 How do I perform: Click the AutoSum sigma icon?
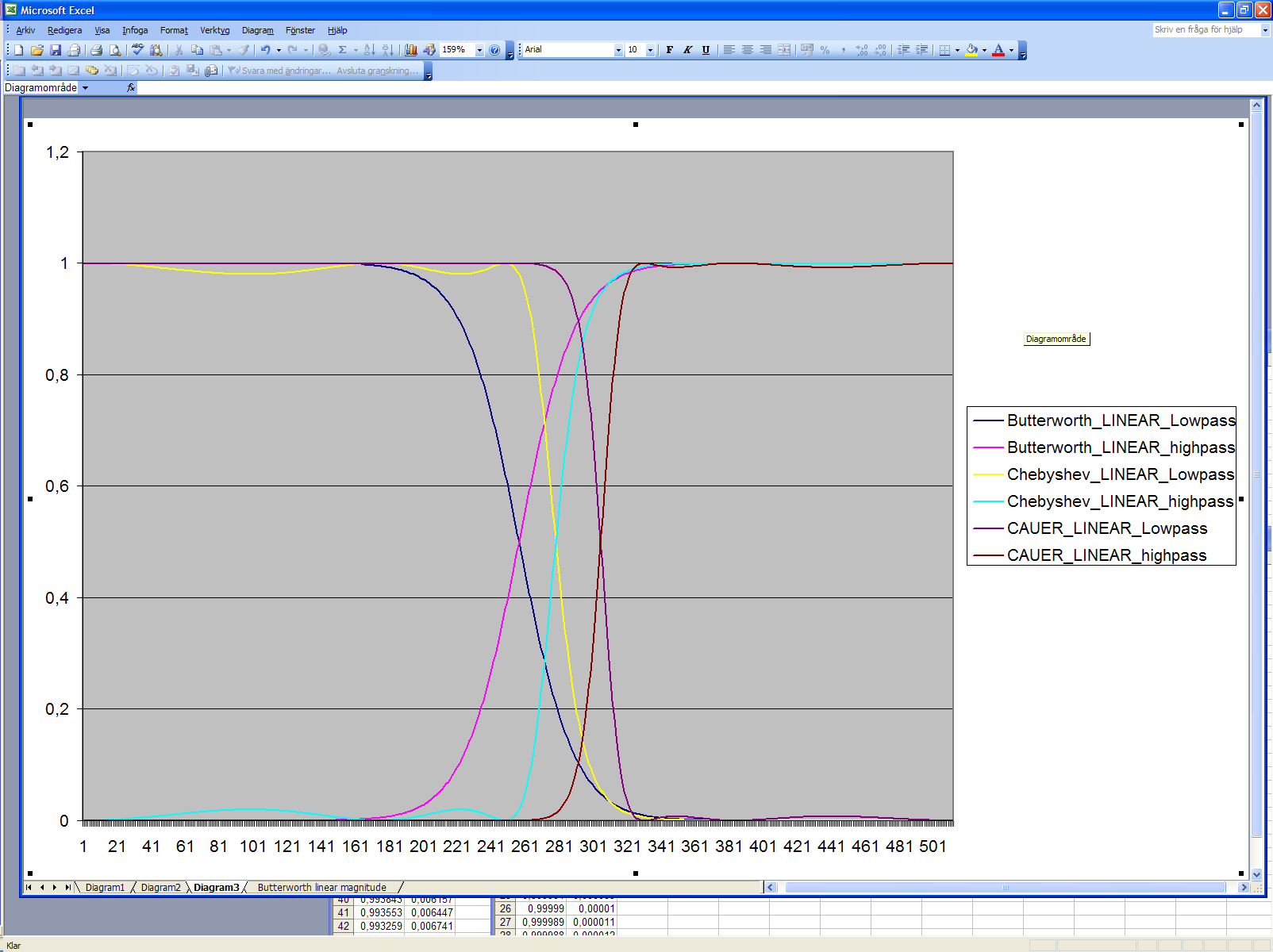[x=343, y=50]
